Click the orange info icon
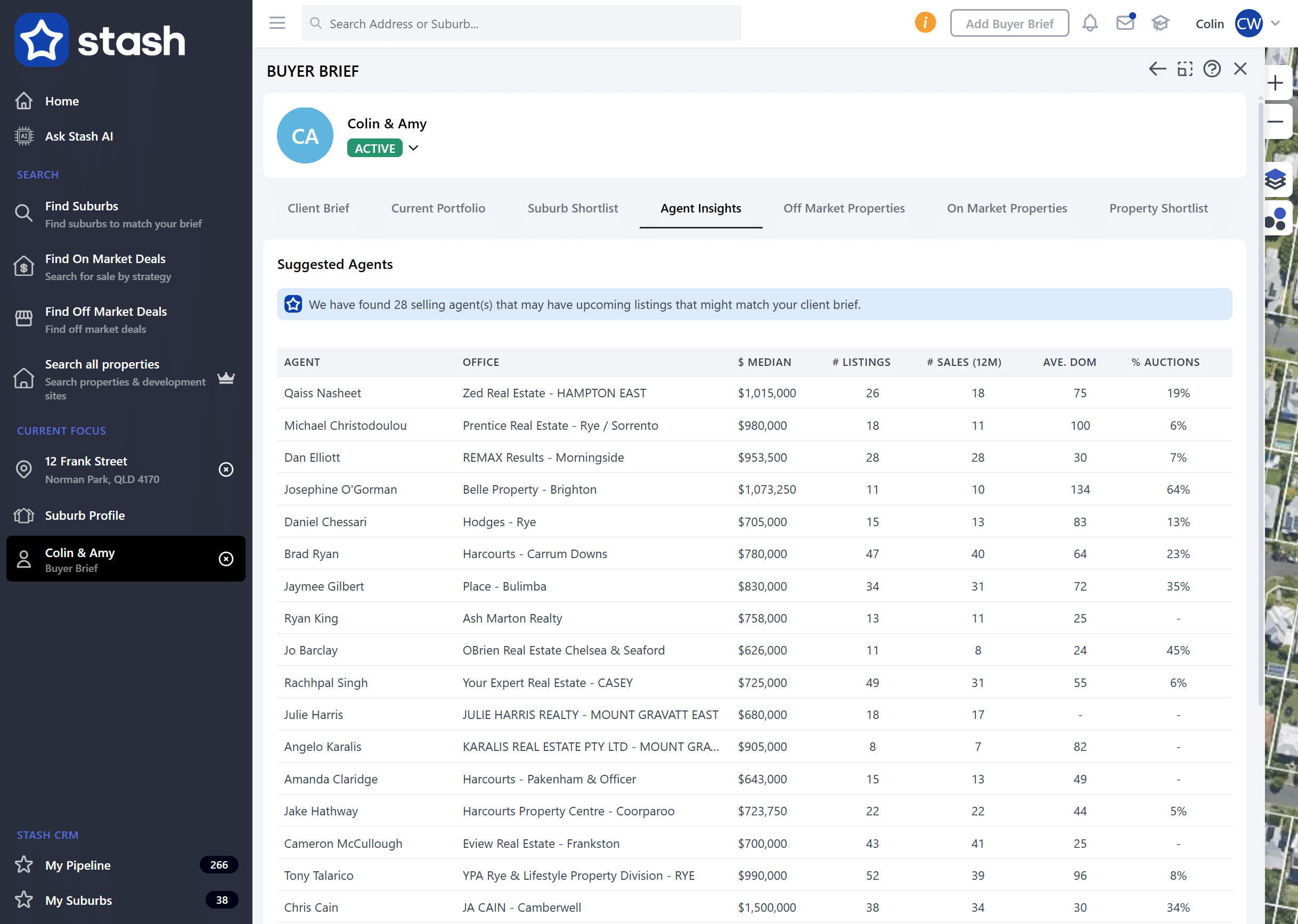Image resolution: width=1298 pixels, height=924 pixels. pyautogui.click(x=925, y=23)
